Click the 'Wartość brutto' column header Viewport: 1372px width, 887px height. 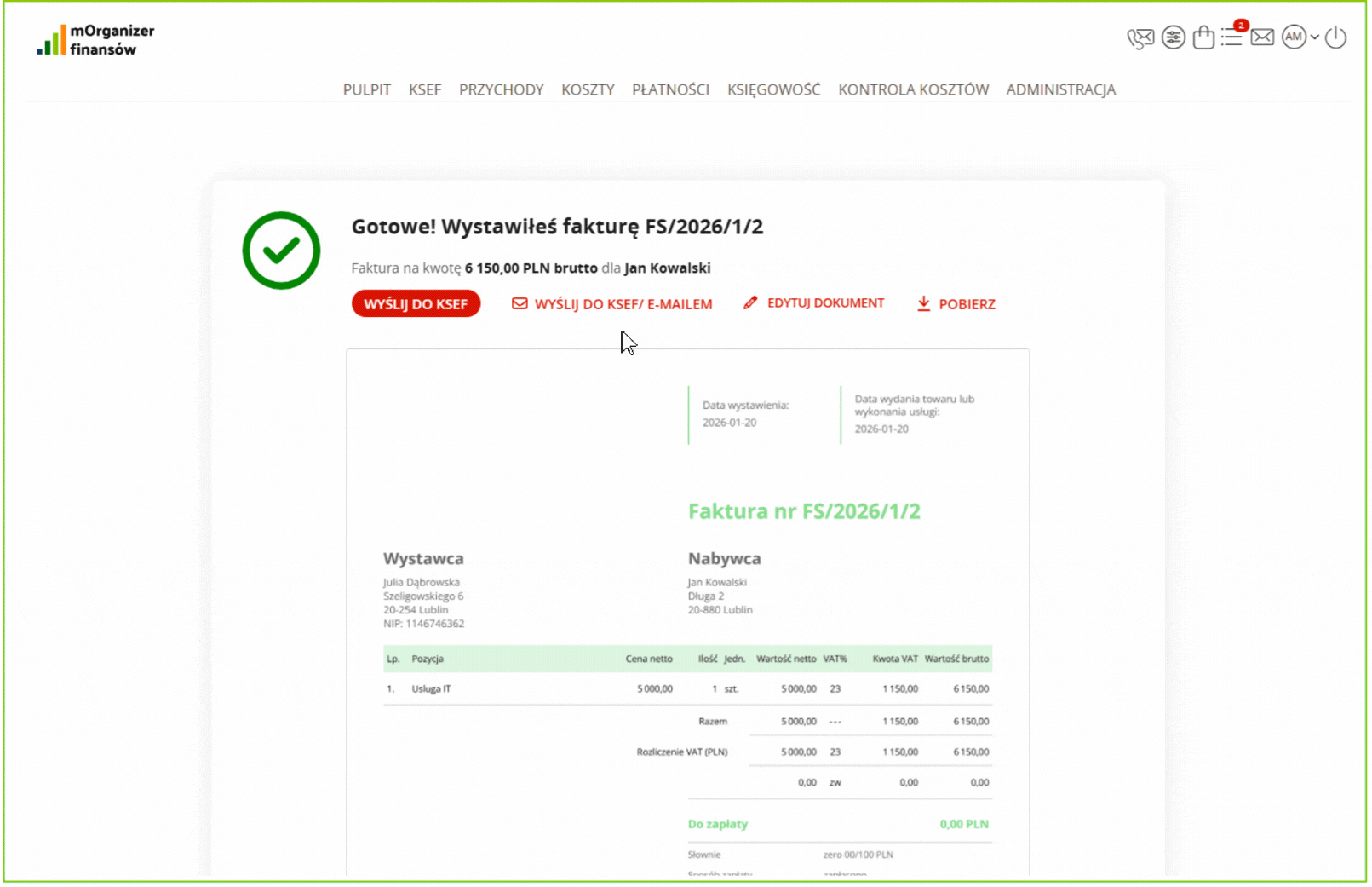pyautogui.click(x=956, y=659)
